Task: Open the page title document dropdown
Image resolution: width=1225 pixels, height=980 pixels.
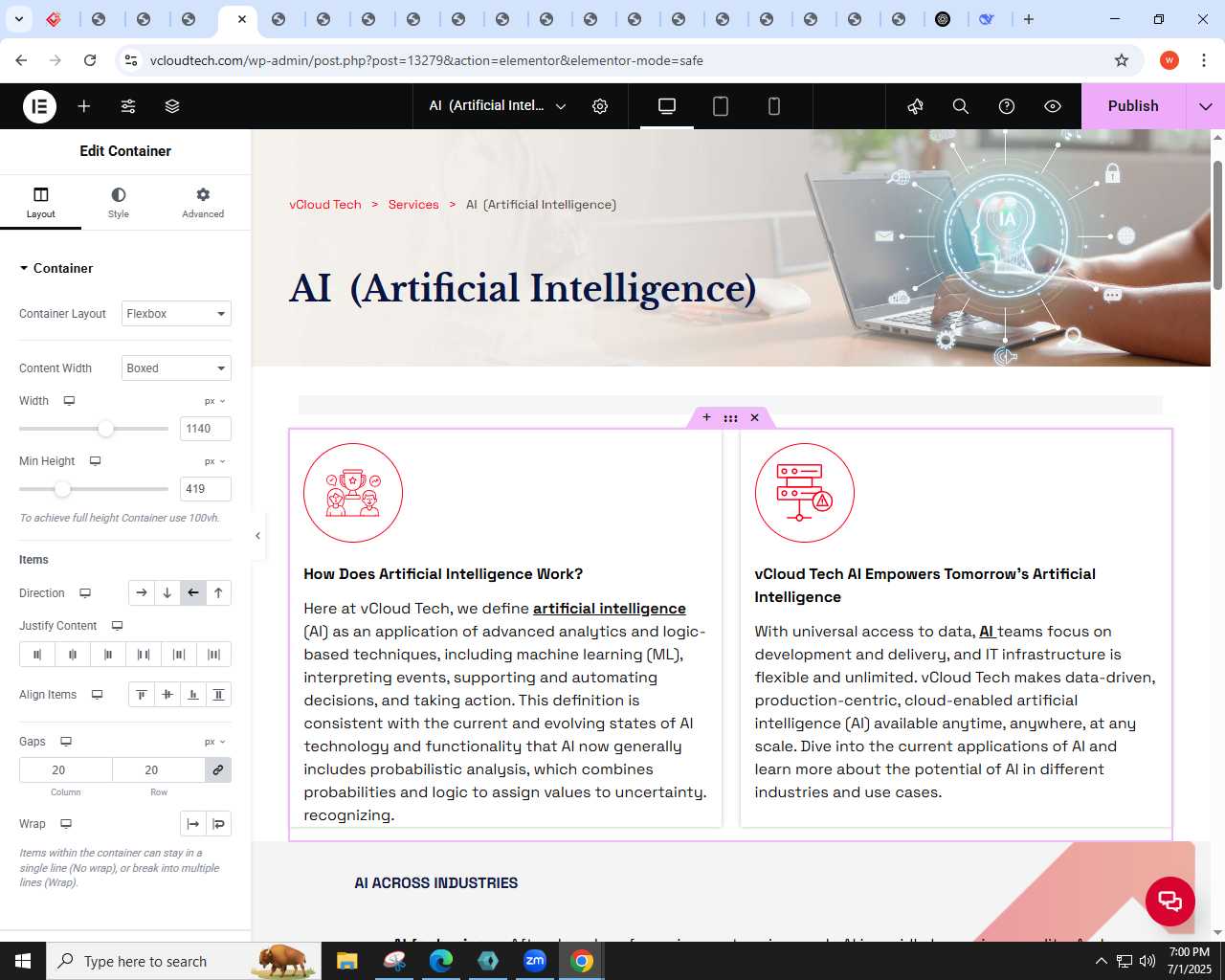Action: (x=497, y=106)
